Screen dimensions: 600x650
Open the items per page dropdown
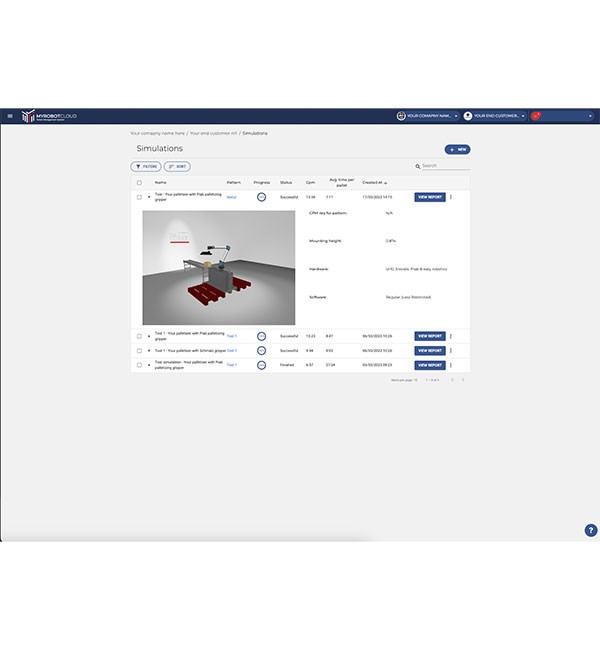tap(415, 380)
